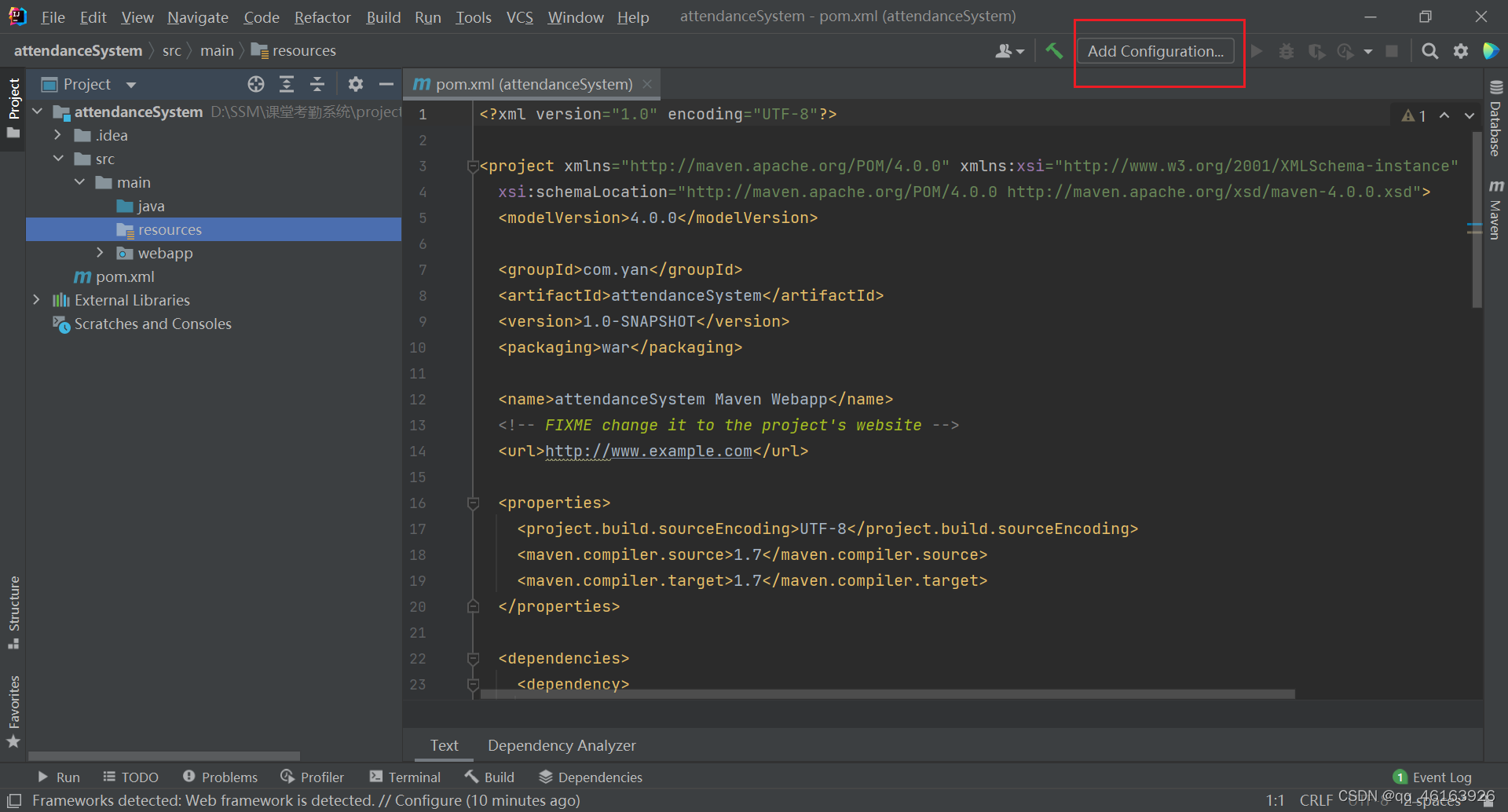Open the Terminal tool window
Viewport: 1508px width, 812px height.
(x=405, y=777)
